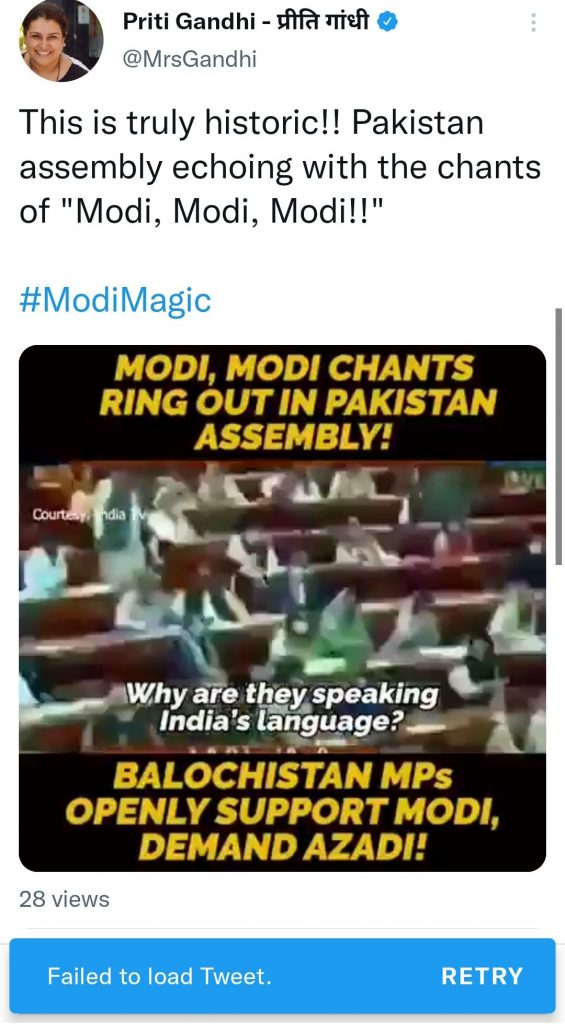The height and width of the screenshot is (1024, 565).
Task: Click the 'This is truly historic!!' opening line
Action: (182, 122)
